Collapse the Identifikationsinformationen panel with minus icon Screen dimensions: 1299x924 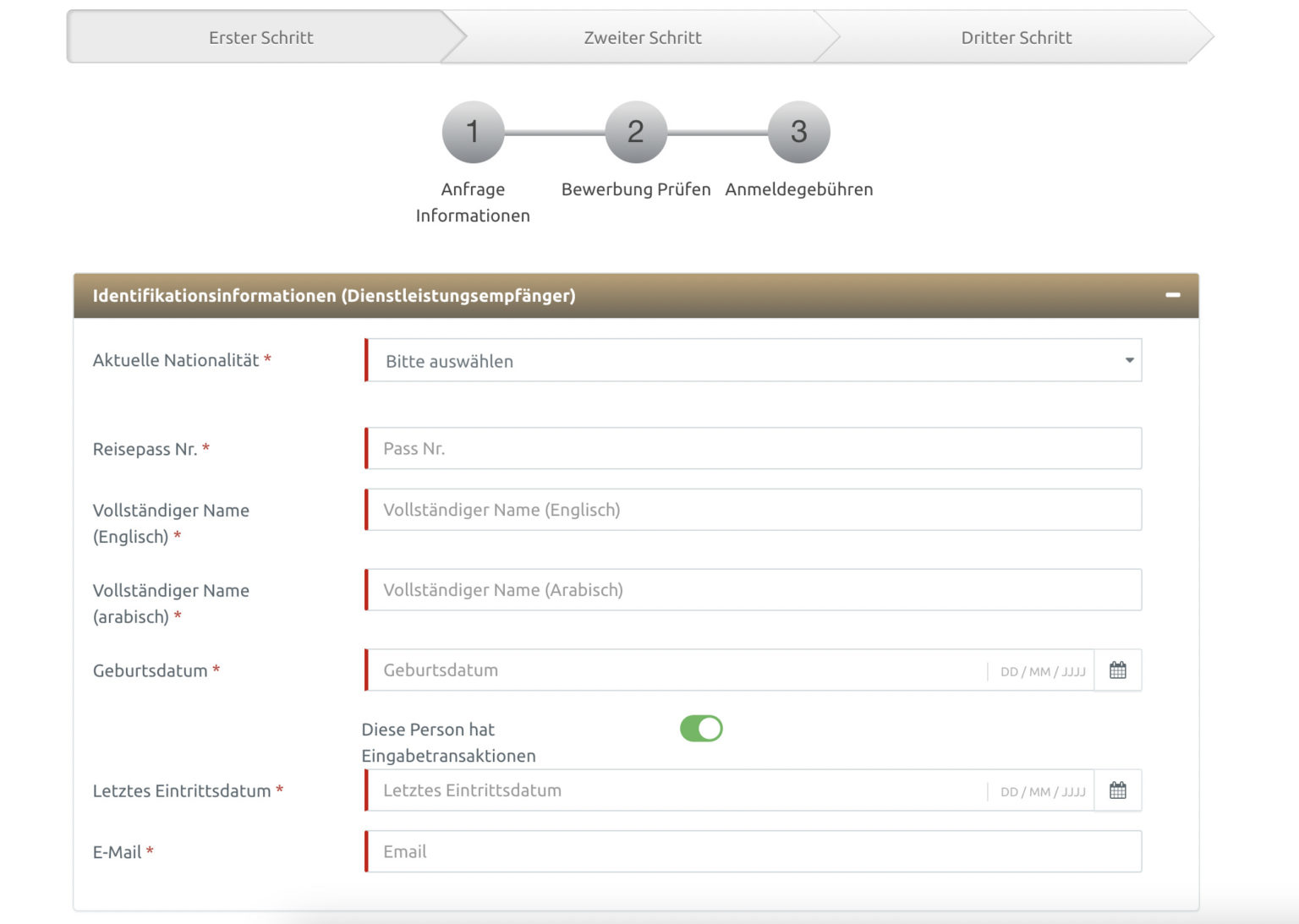[x=1172, y=295]
